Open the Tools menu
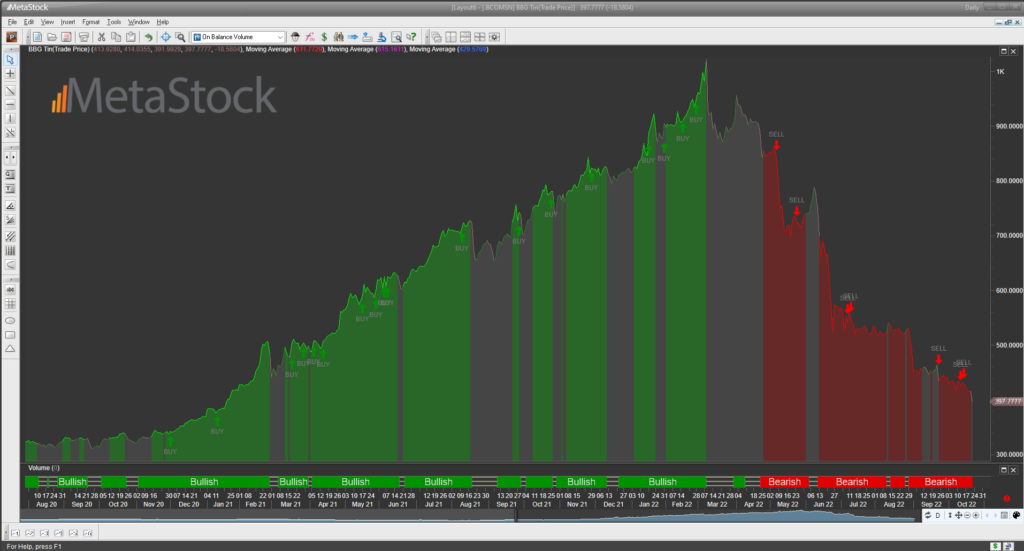The image size is (1024, 551). point(114,21)
